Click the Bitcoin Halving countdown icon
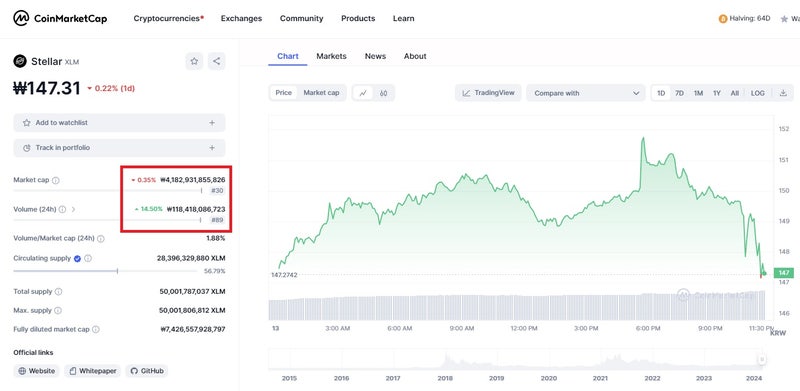This screenshot has height=391, width=800. point(722,19)
